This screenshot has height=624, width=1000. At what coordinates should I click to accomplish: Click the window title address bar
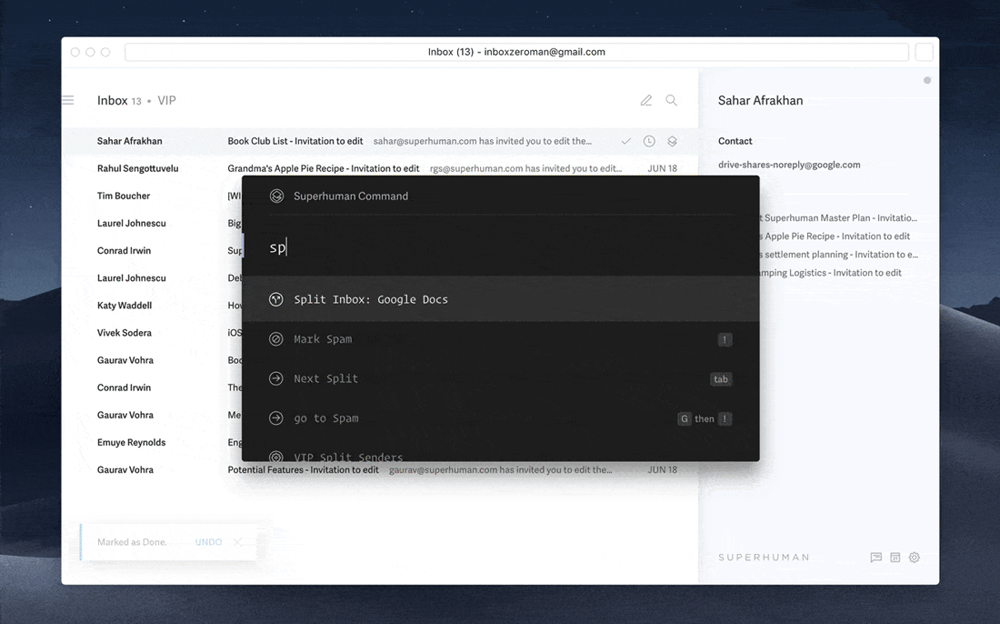517,52
